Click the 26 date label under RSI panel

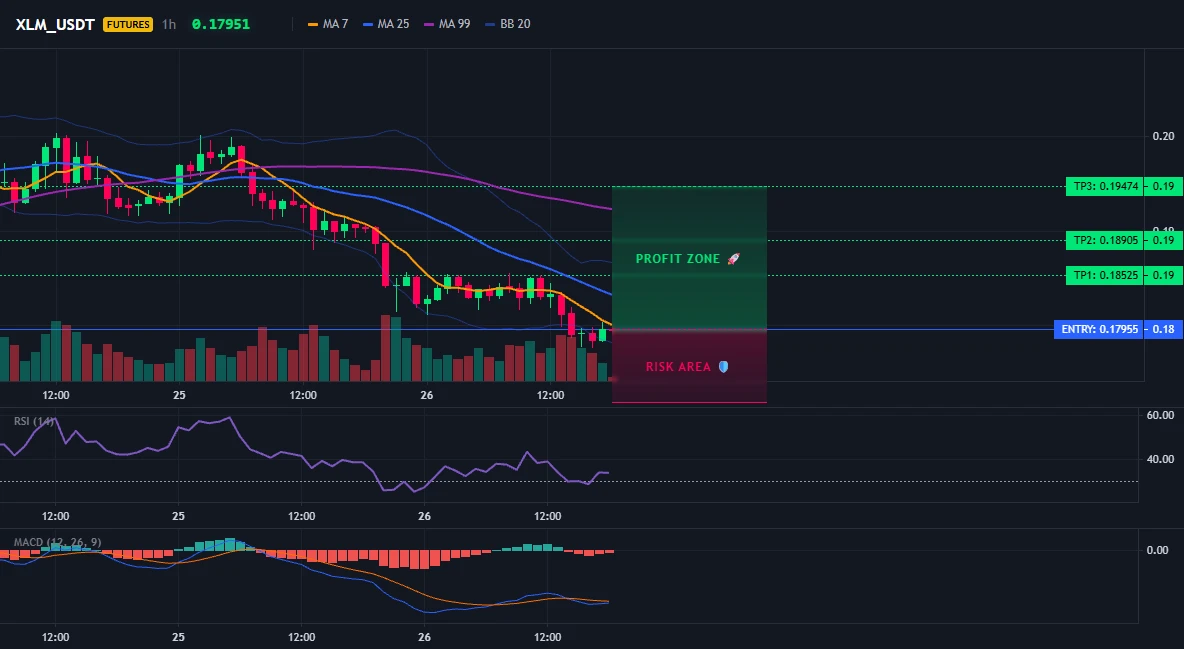point(424,516)
